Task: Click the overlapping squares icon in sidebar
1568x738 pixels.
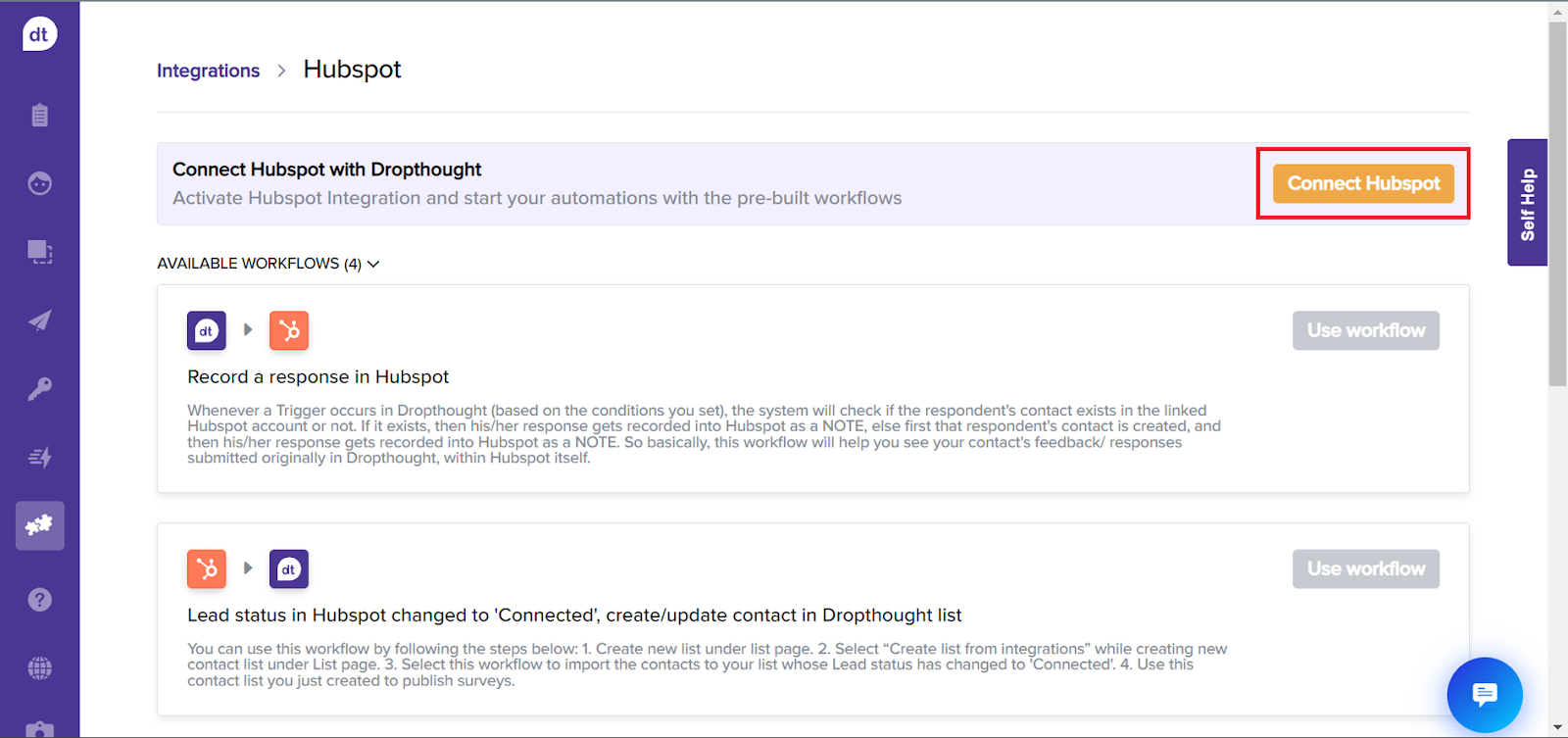Action: [39, 252]
